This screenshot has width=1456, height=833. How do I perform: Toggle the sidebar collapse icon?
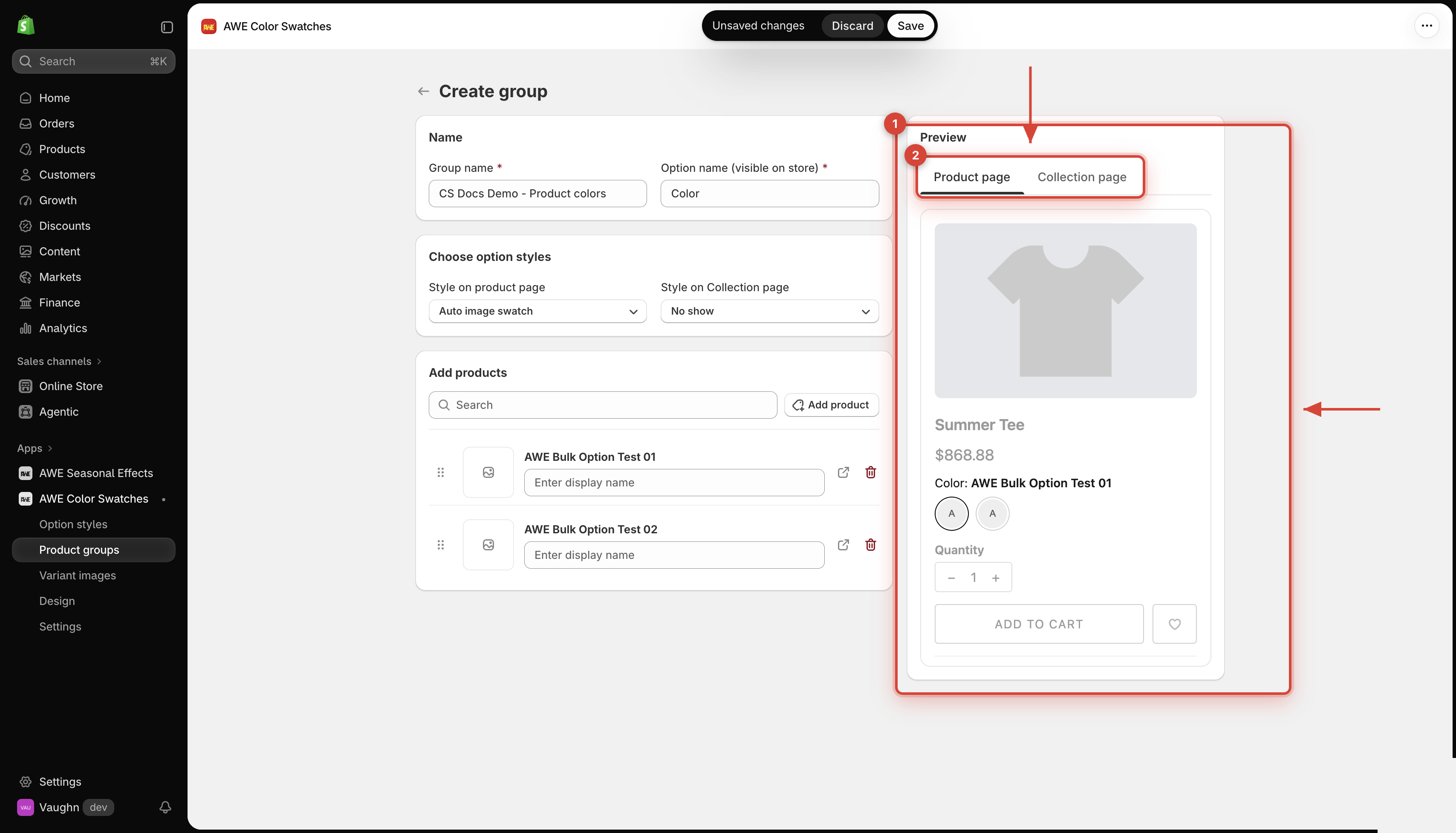[x=166, y=27]
